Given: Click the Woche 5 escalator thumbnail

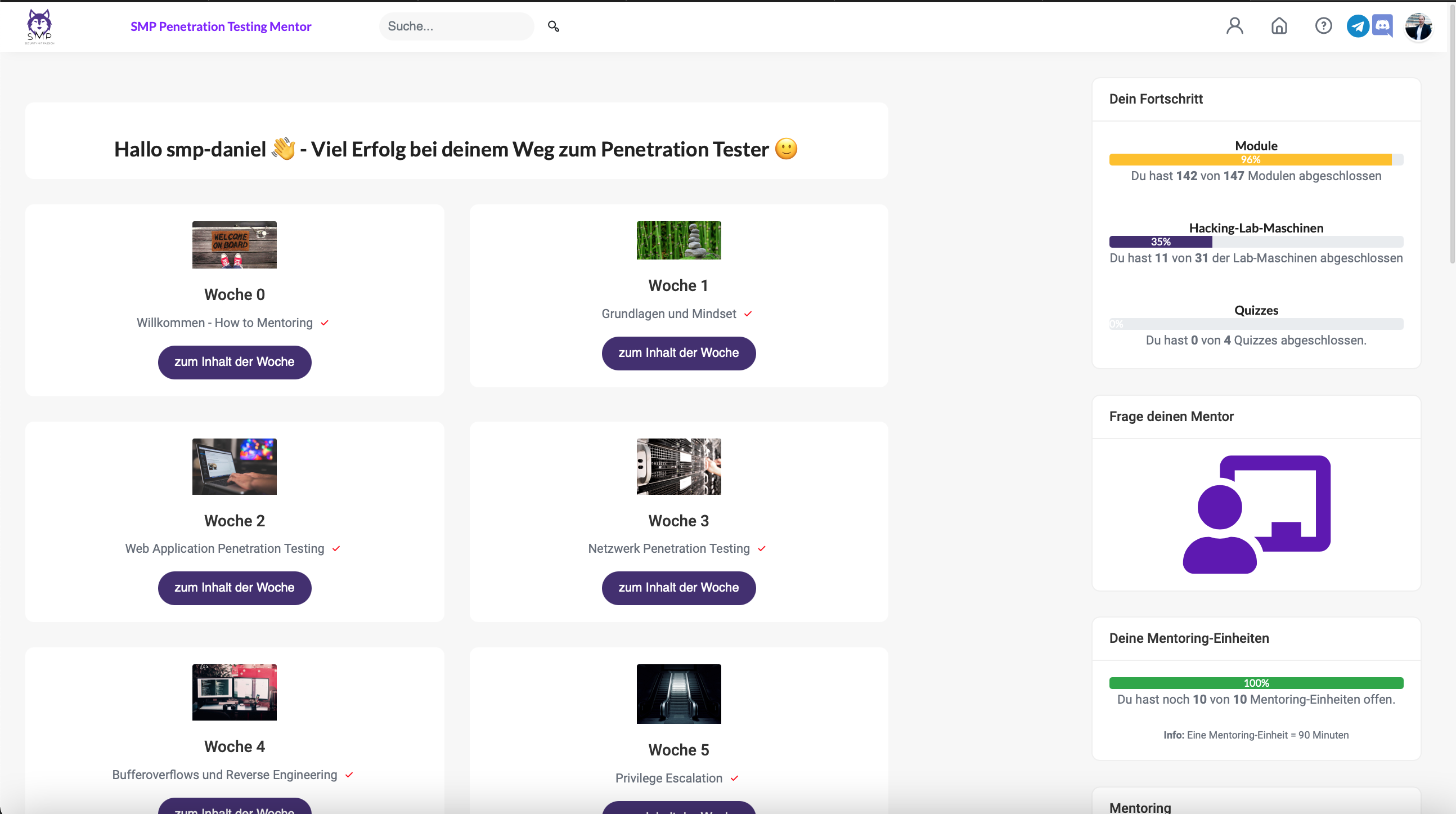Looking at the screenshot, I should click(x=678, y=694).
